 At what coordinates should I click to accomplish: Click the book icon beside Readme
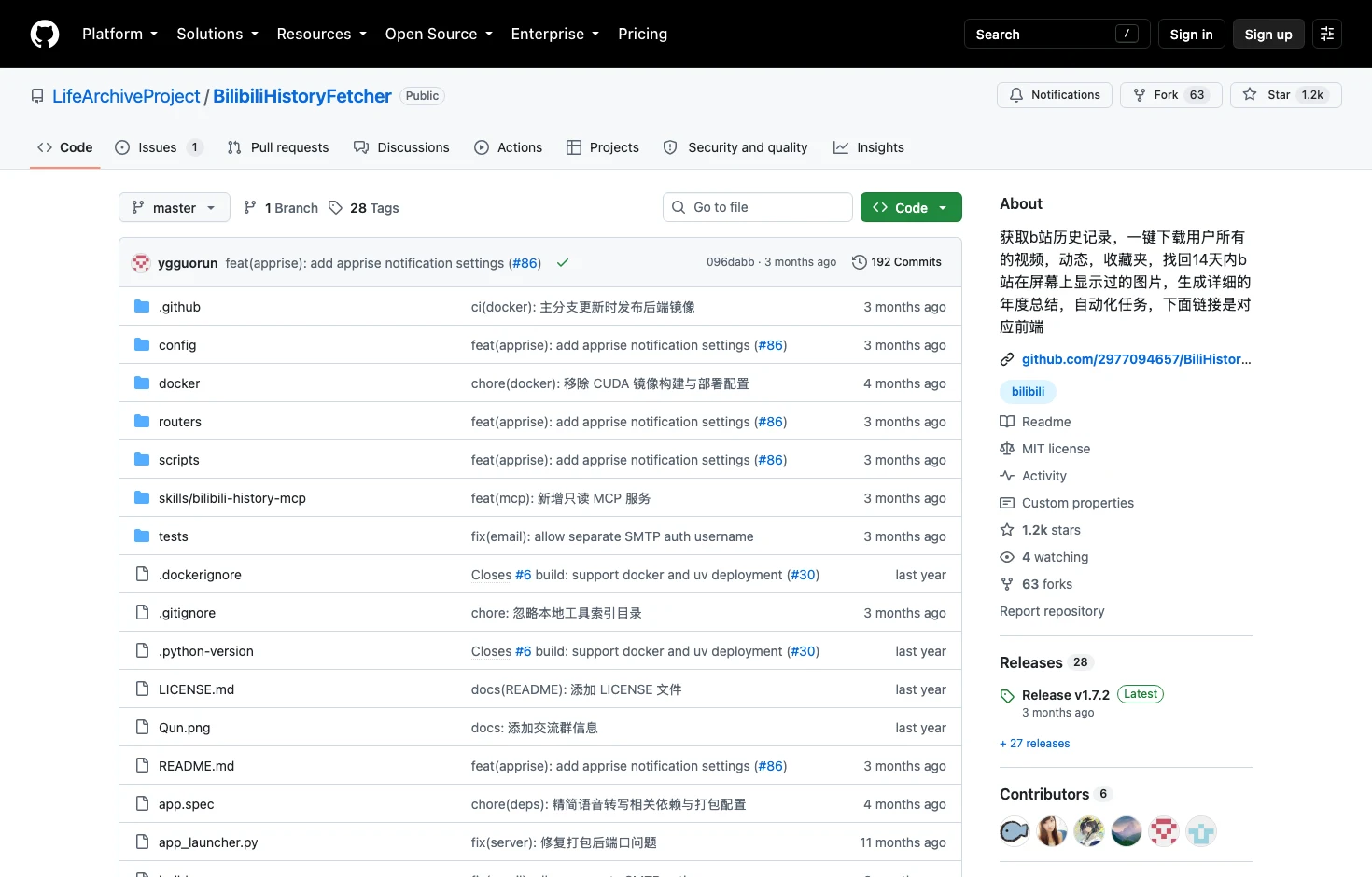(x=1007, y=422)
